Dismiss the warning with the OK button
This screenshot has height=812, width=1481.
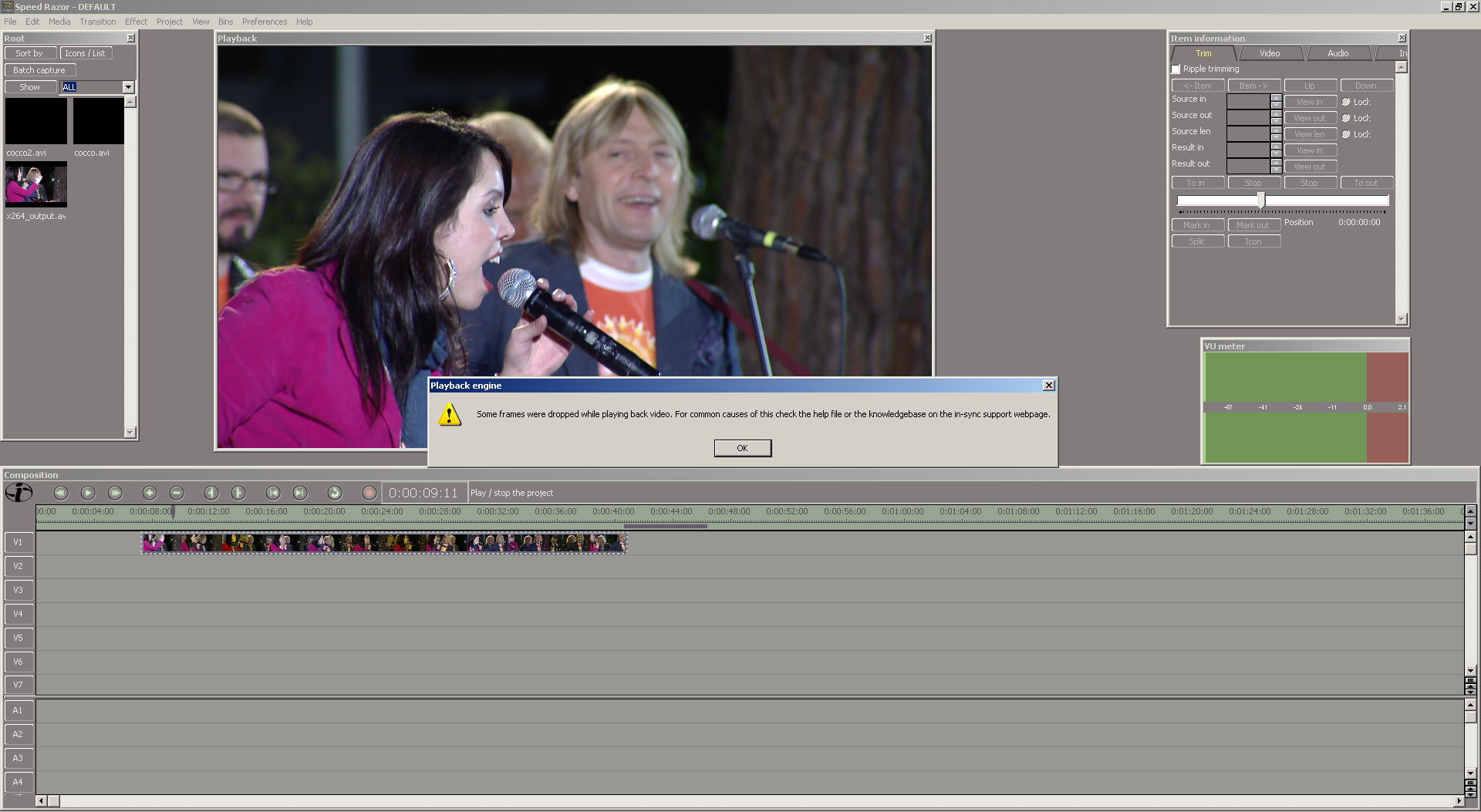click(x=742, y=448)
